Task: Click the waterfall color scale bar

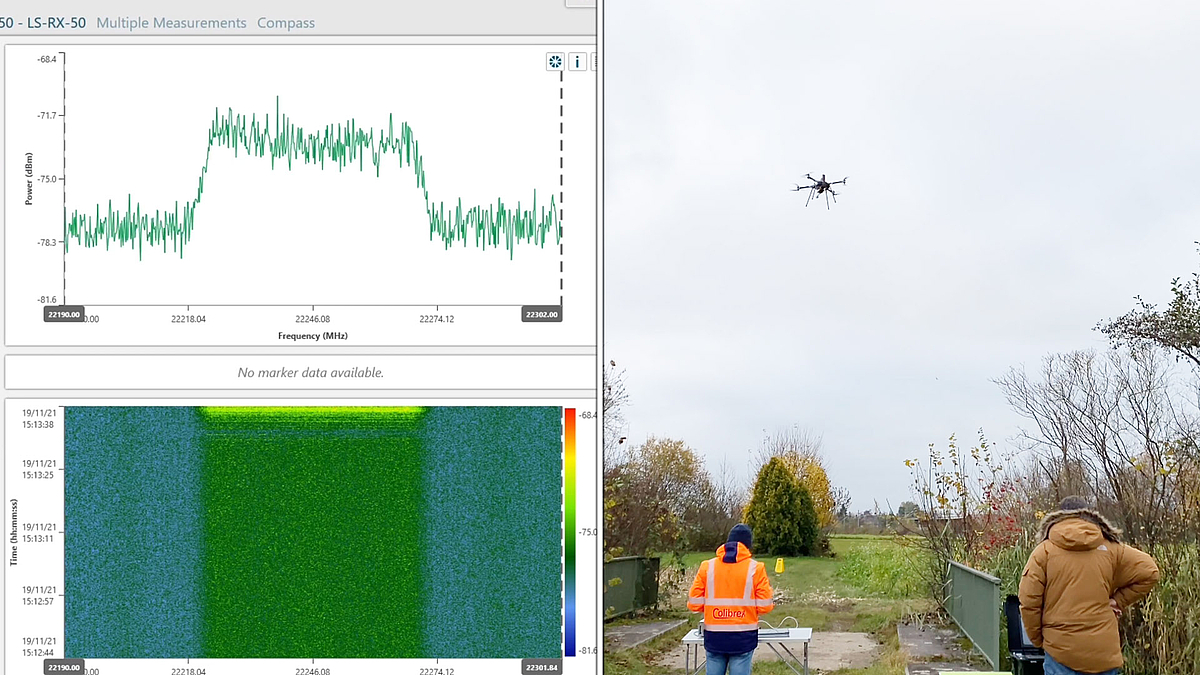Action: click(570, 531)
